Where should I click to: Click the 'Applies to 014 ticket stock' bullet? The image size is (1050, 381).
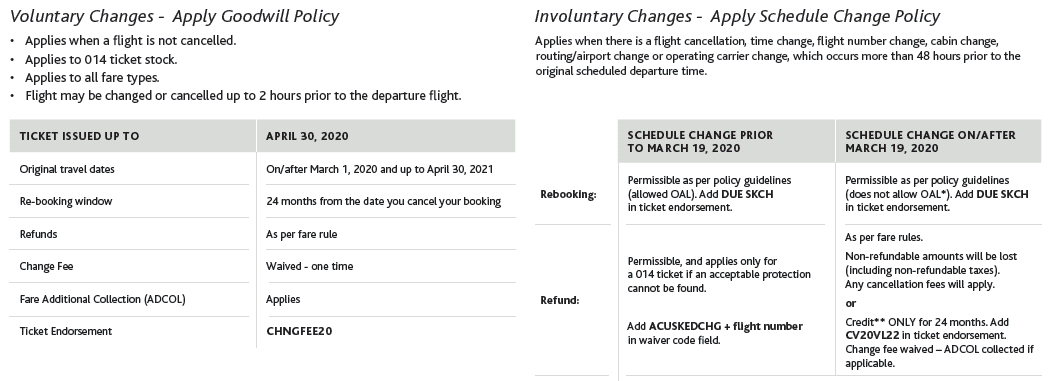coord(101,60)
